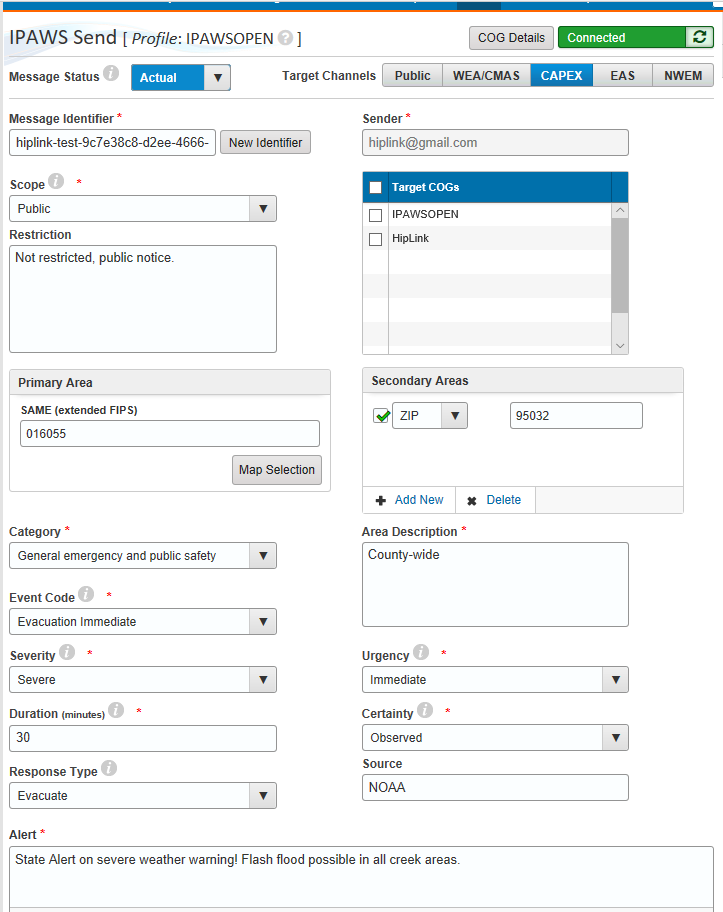This screenshot has height=912, width=723.
Task: Check the IPAWSOPEN target COG checkbox
Action: coord(375,215)
